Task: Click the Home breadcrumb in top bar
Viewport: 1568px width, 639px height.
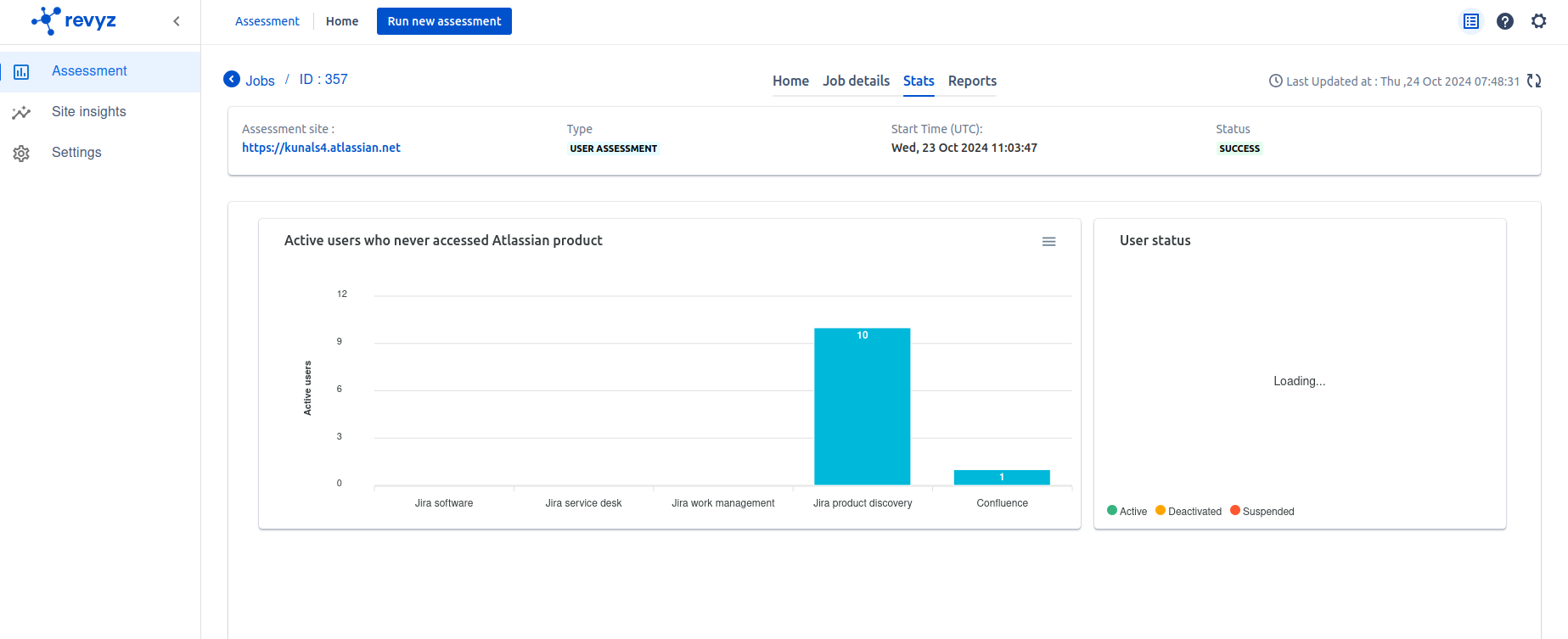Action: click(x=342, y=21)
